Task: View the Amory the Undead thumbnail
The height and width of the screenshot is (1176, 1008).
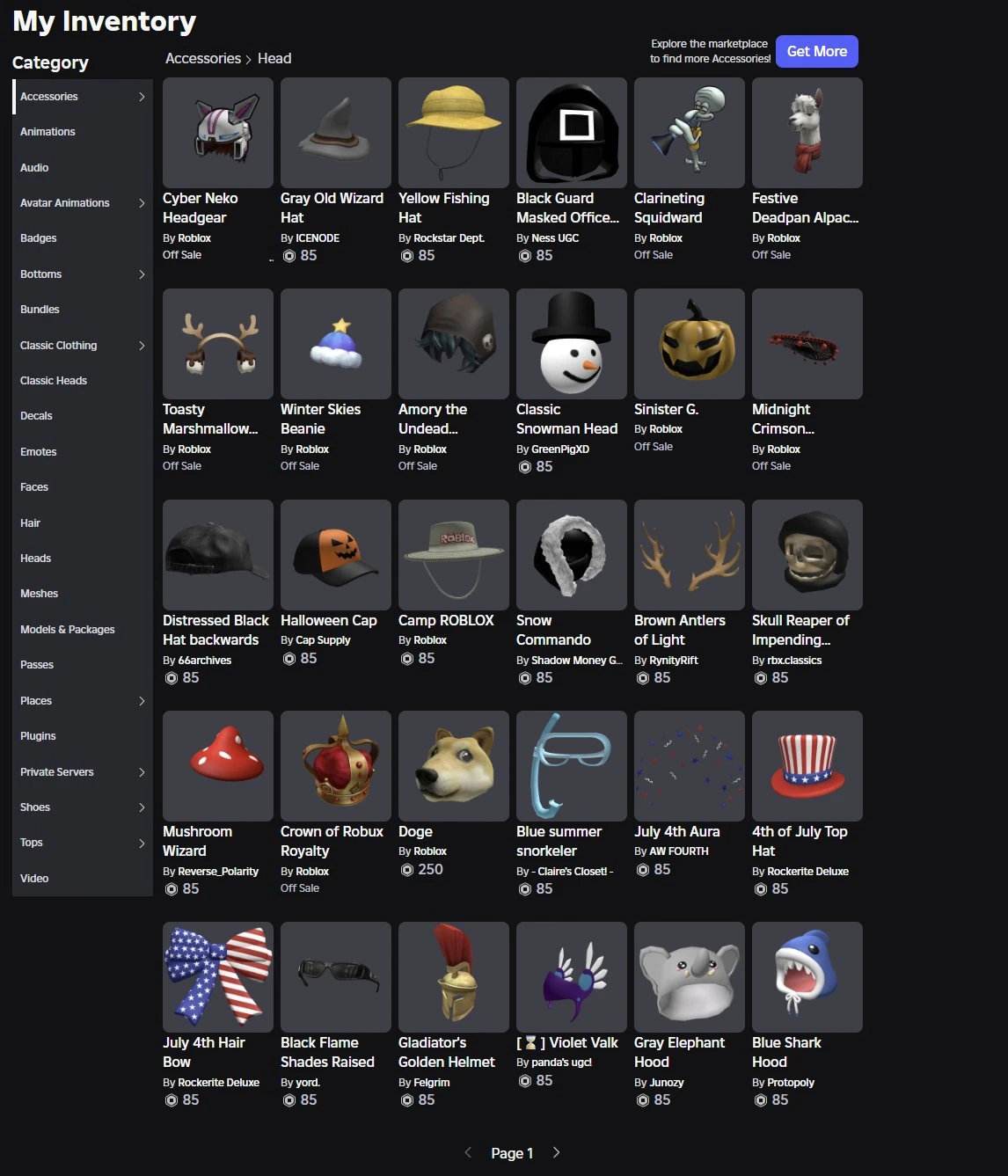Action: 454,344
